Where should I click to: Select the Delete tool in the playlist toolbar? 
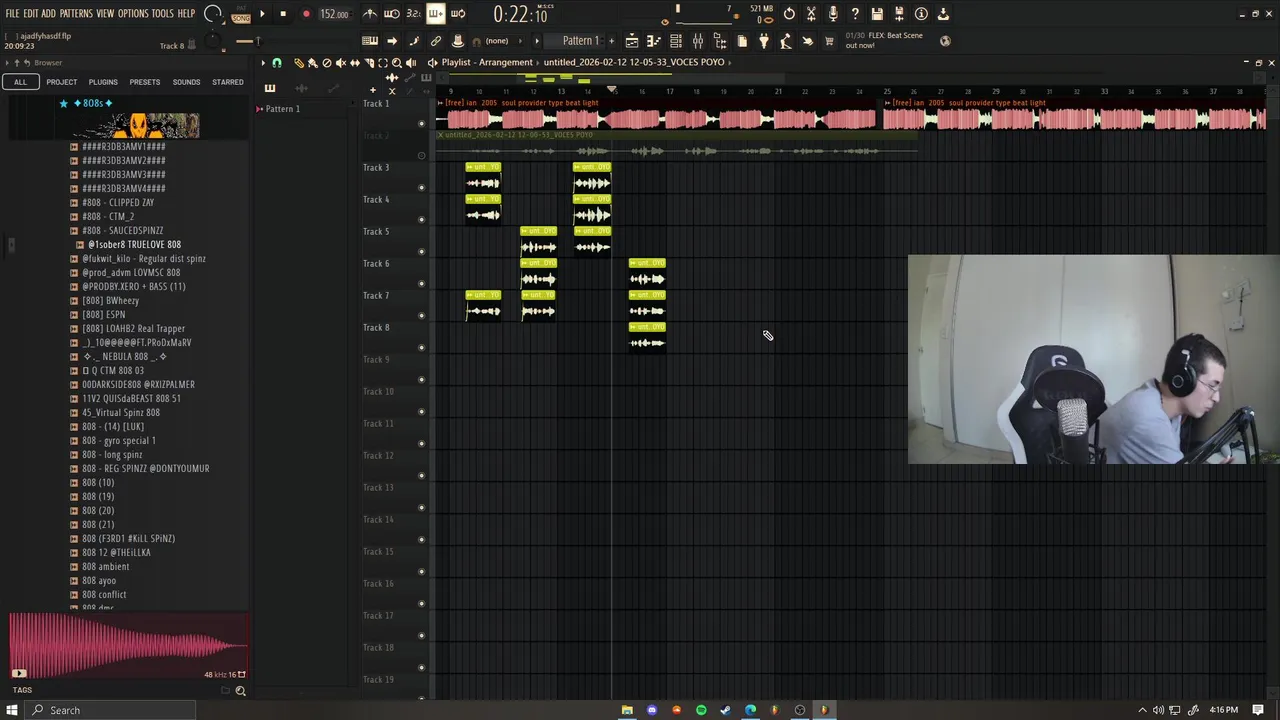(x=327, y=63)
